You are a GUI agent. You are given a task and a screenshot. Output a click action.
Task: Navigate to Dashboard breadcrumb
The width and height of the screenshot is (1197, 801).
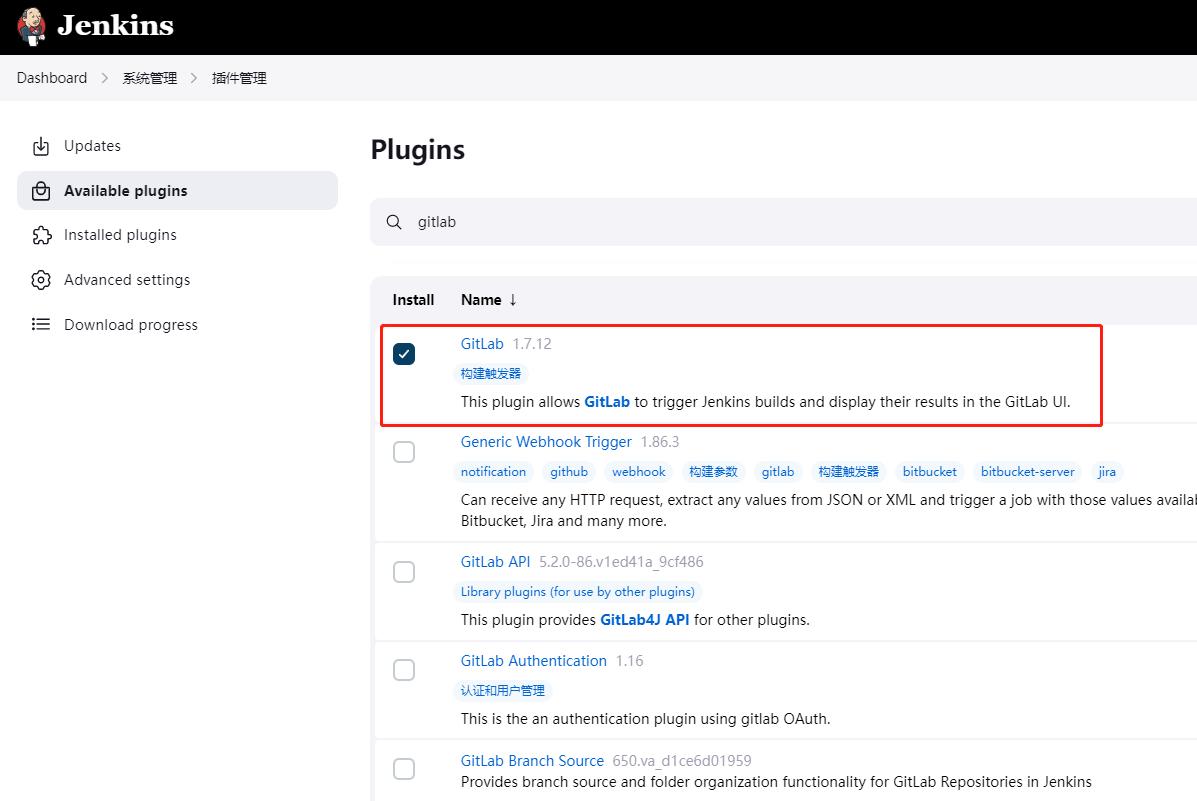point(51,77)
